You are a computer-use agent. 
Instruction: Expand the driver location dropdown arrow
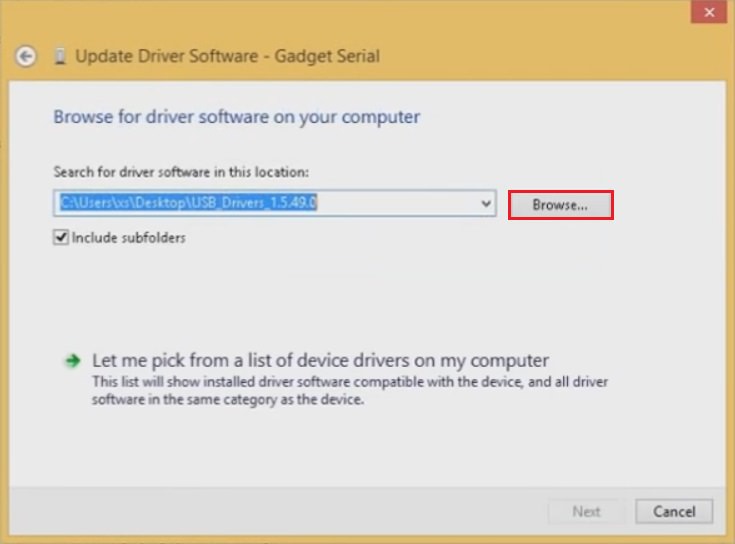(486, 204)
